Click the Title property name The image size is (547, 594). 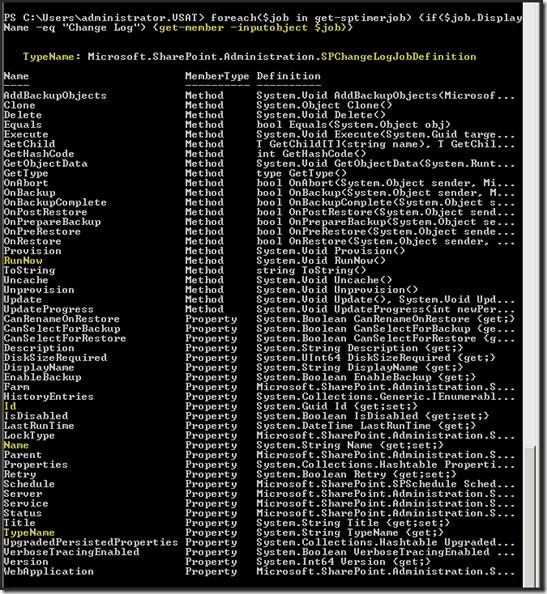click(x=19, y=523)
